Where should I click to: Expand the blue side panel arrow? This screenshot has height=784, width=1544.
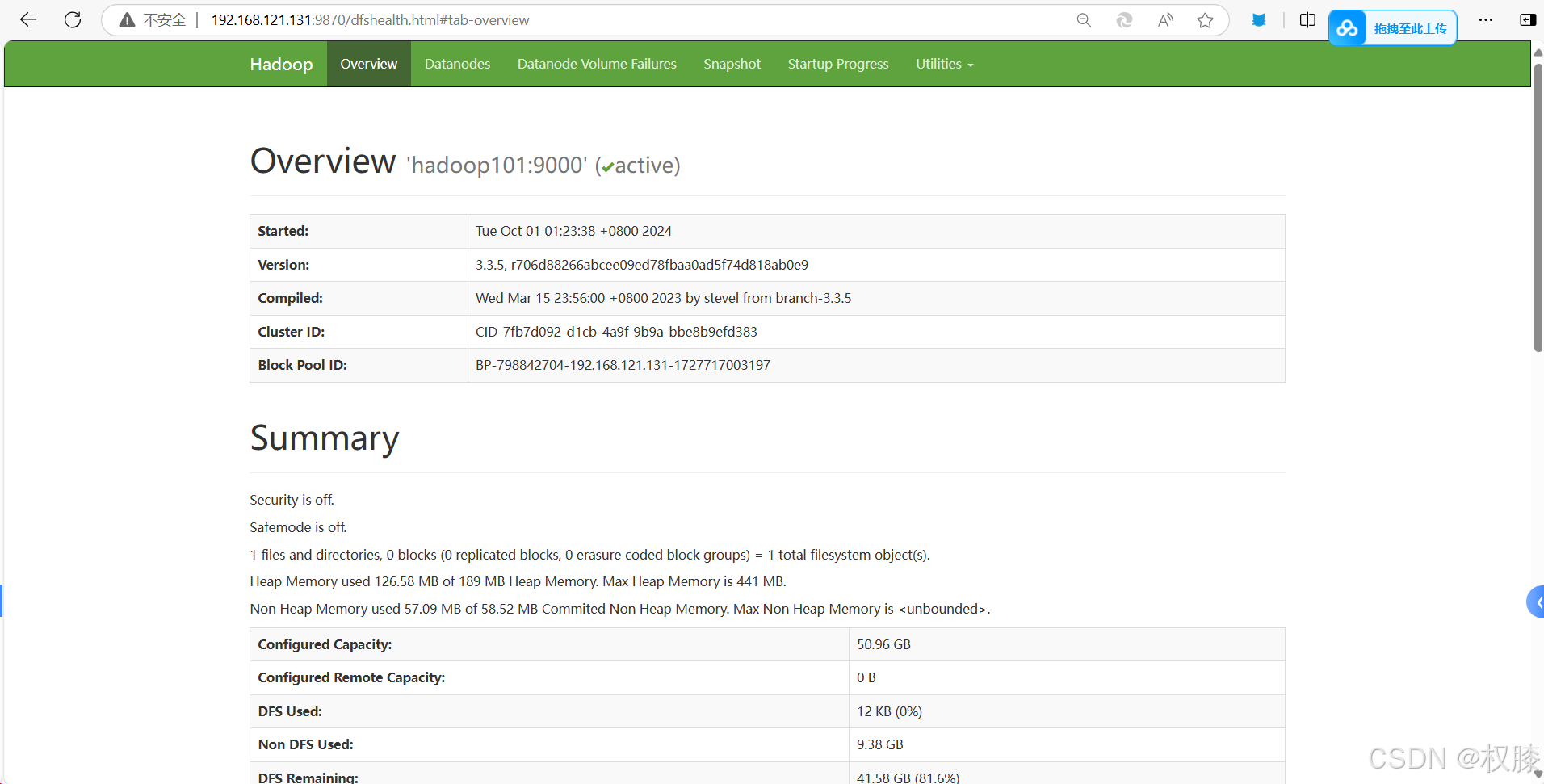pos(1536,602)
